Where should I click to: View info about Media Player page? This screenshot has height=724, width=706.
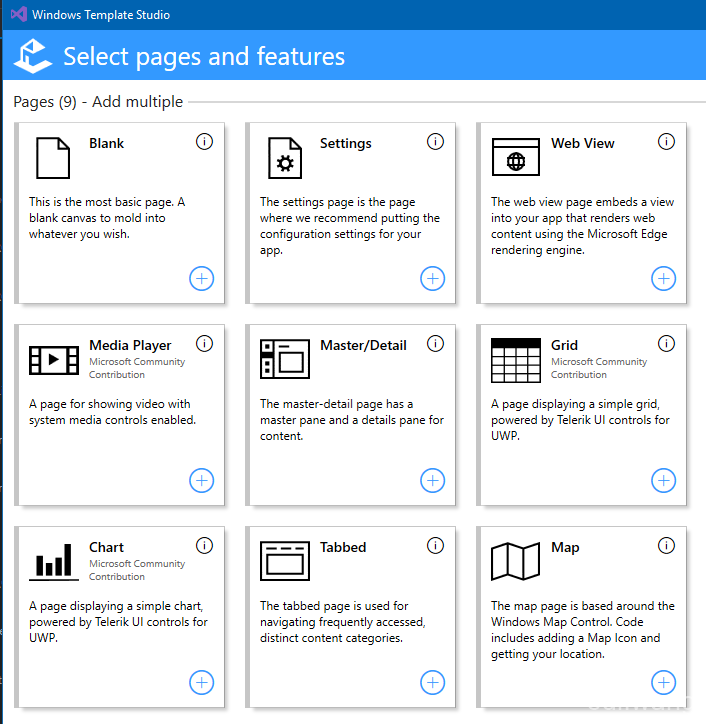(205, 344)
